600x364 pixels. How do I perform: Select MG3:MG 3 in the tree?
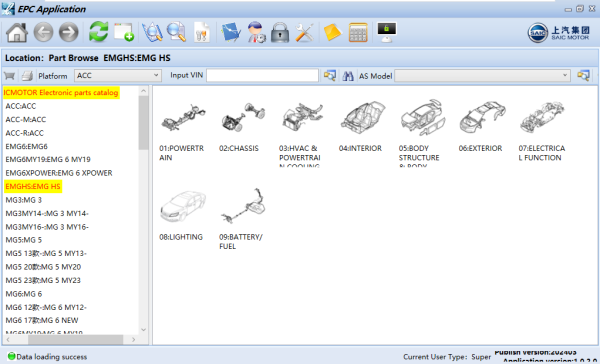pos(23,200)
